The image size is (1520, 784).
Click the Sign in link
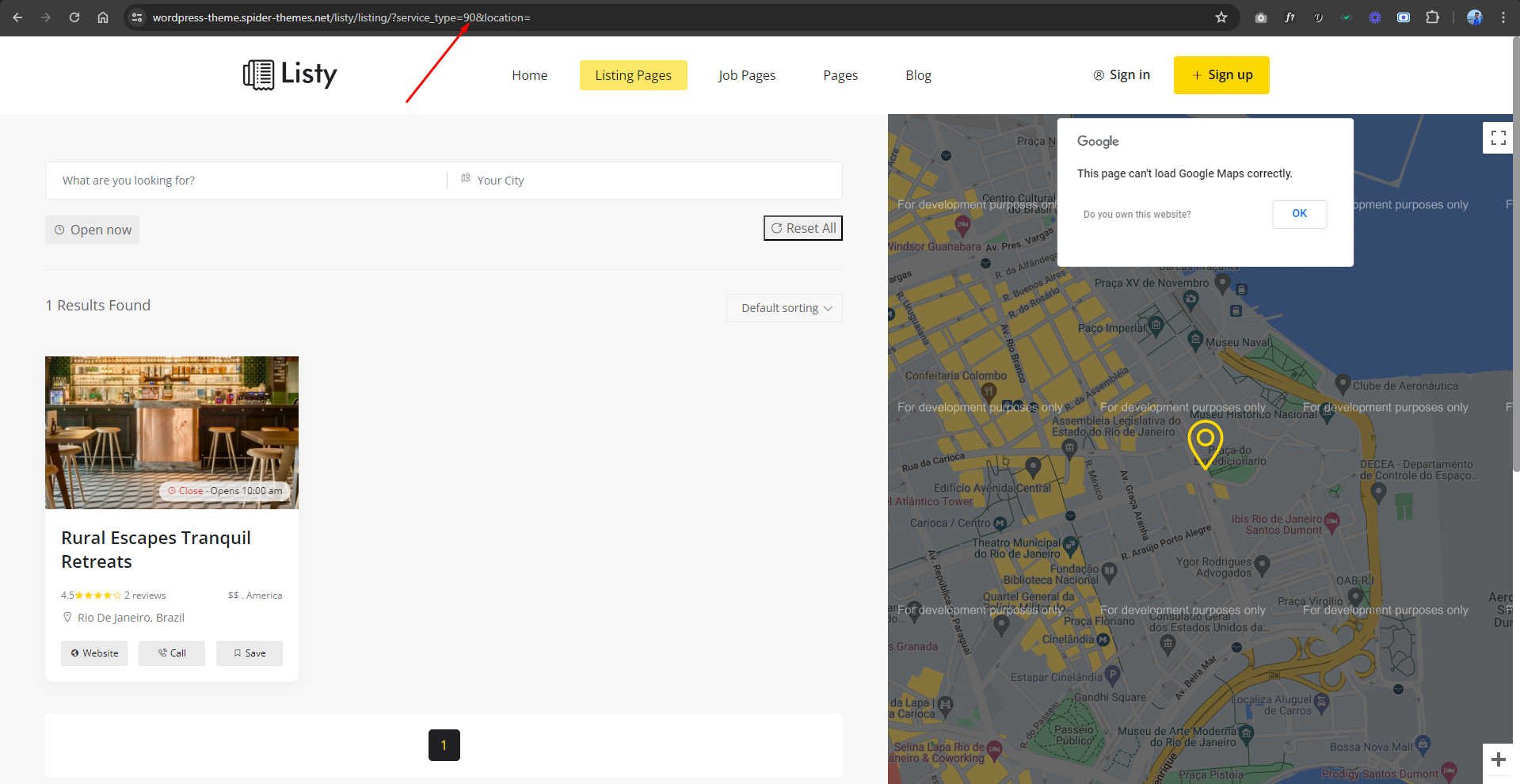tap(1122, 74)
